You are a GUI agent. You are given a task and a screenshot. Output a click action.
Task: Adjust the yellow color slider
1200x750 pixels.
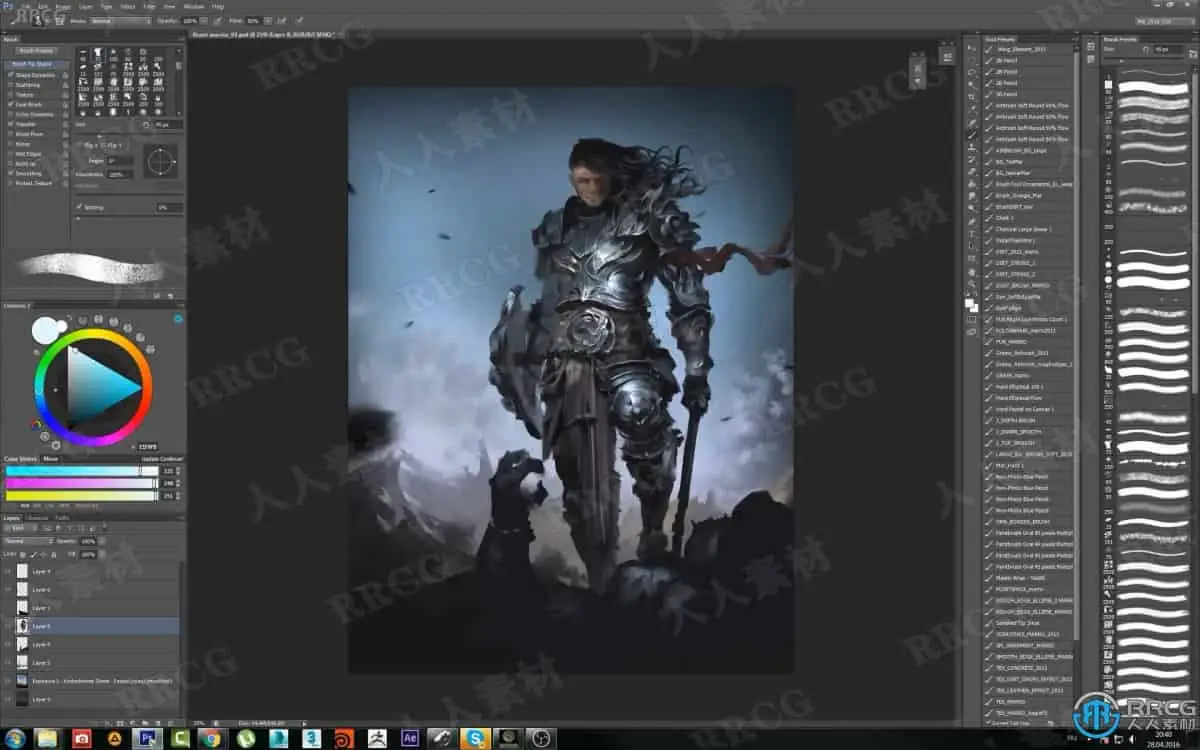81,495
